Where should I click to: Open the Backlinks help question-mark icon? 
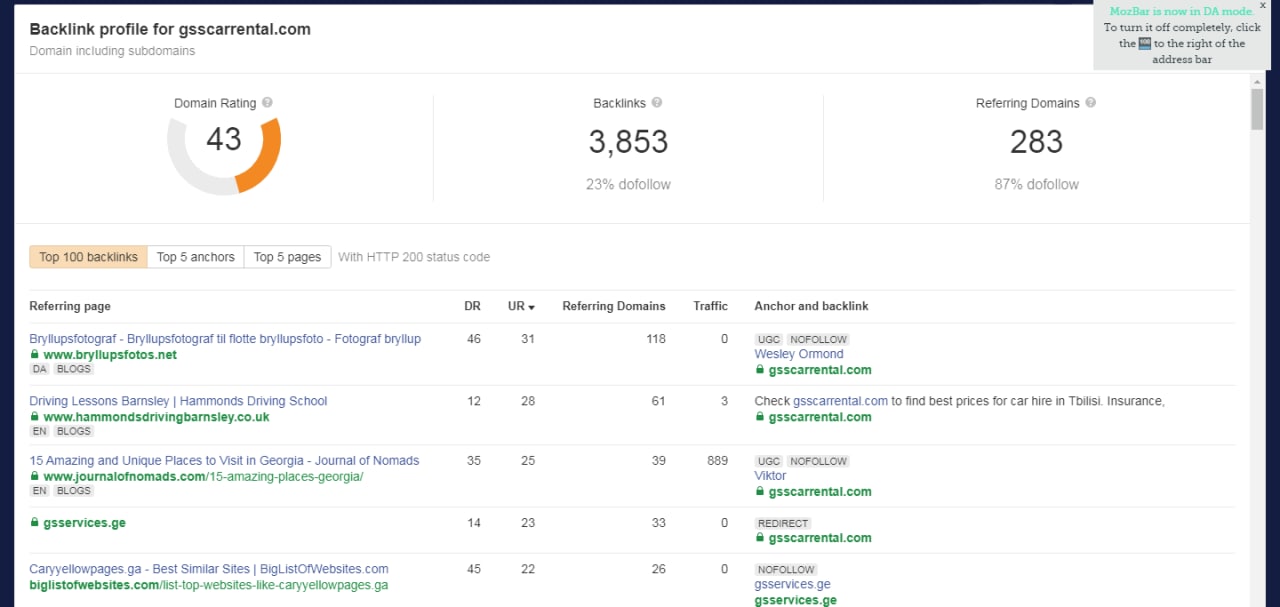(657, 103)
